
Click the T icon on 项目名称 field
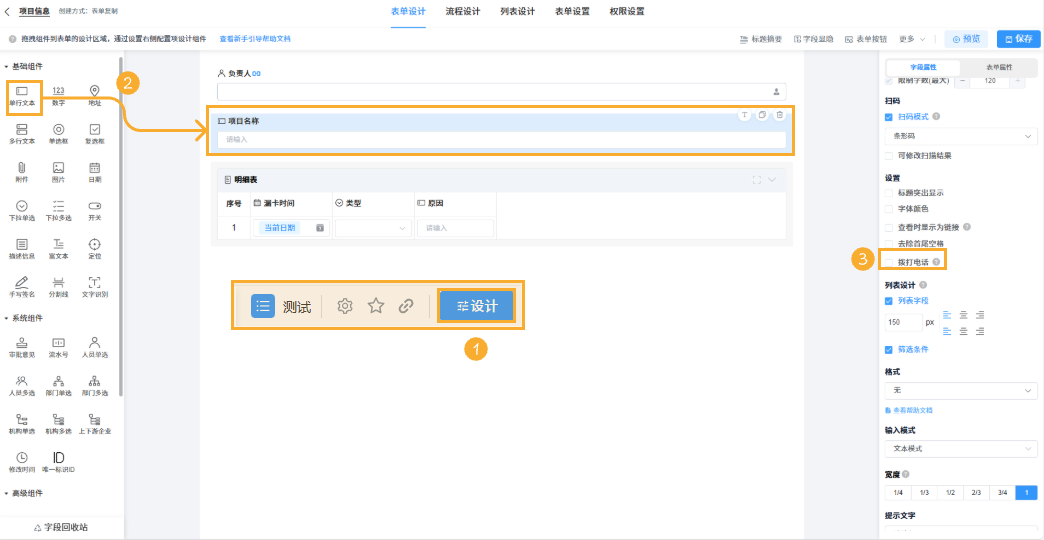pos(744,115)
